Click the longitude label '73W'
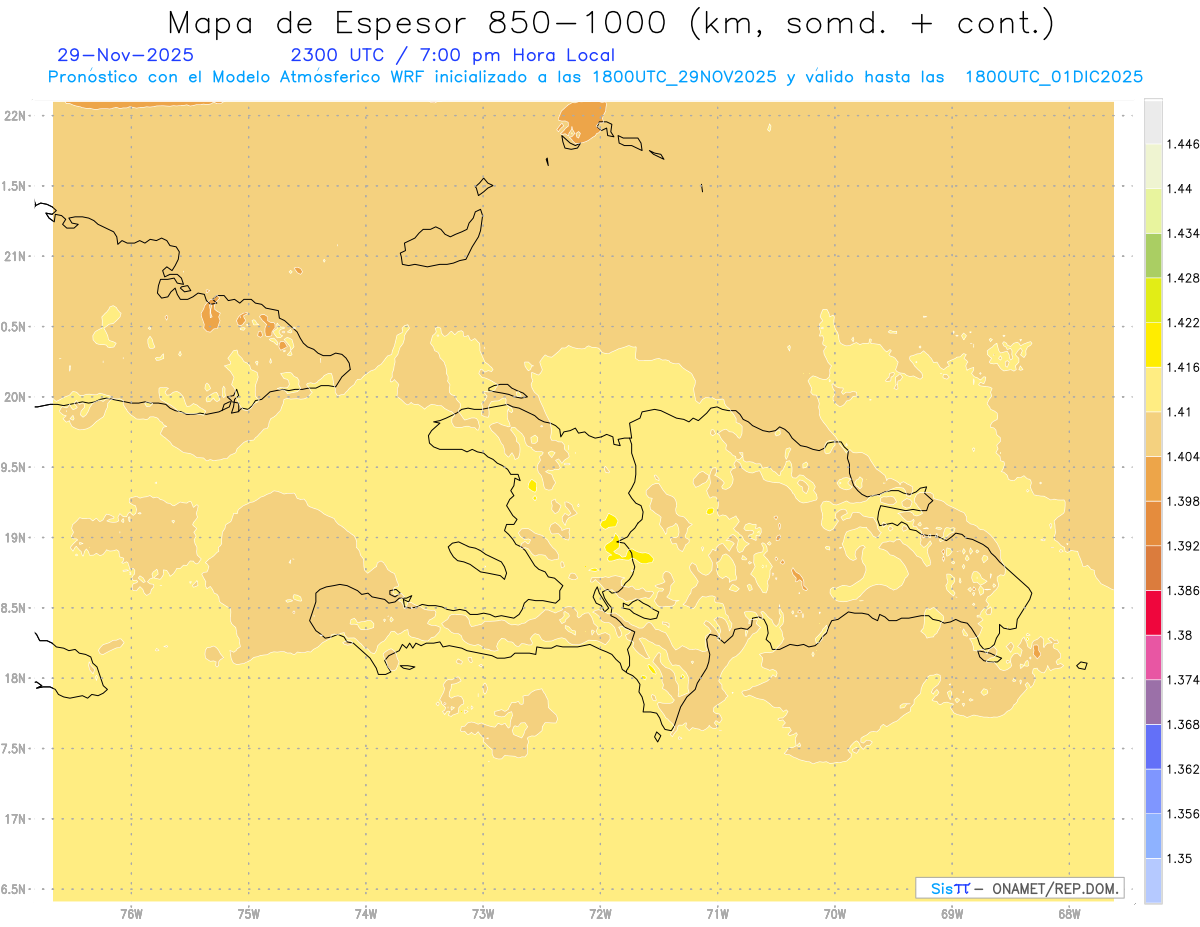 point(483,914)
